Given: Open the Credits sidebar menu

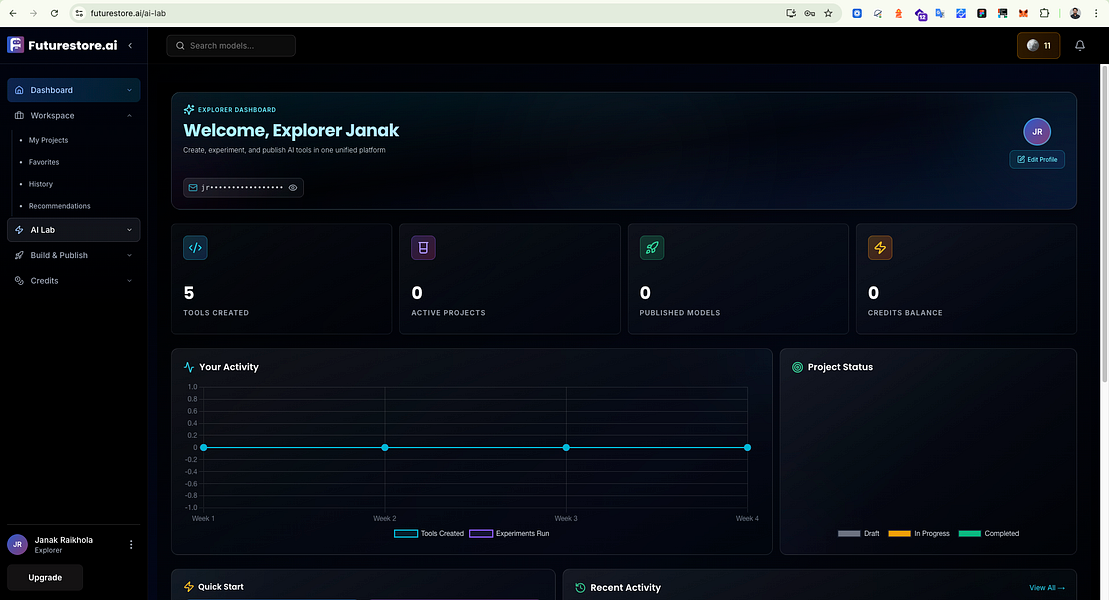Looking at the screenshot, I should 74,281.
